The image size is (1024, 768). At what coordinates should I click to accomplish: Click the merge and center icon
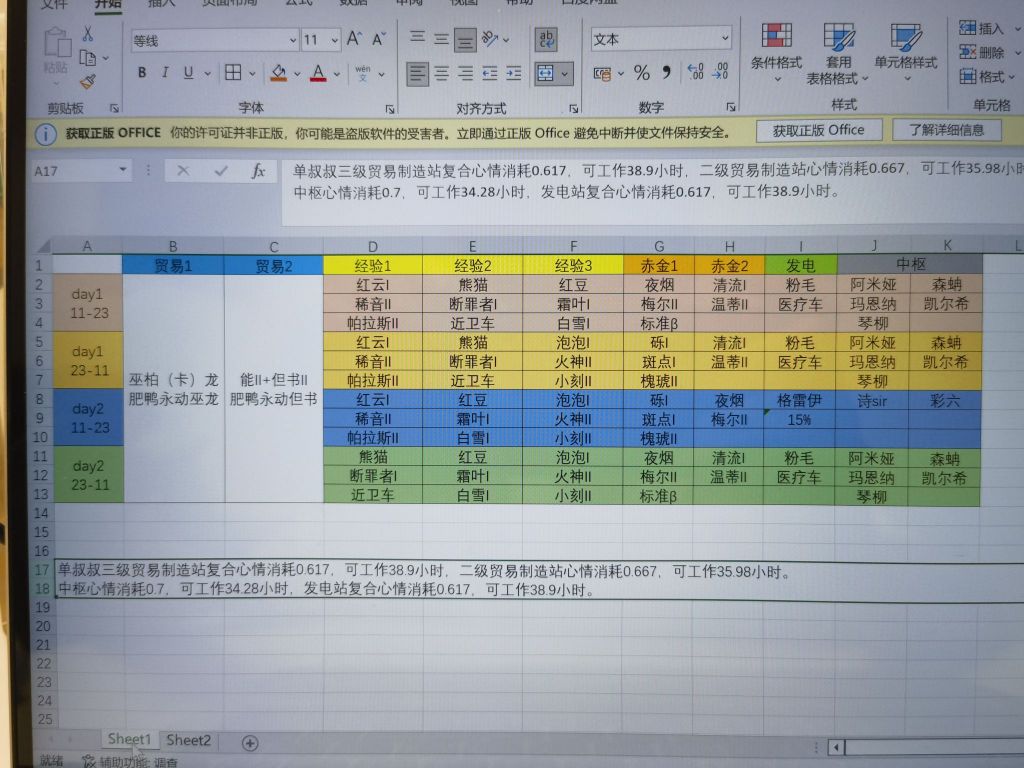coord(546,75)
